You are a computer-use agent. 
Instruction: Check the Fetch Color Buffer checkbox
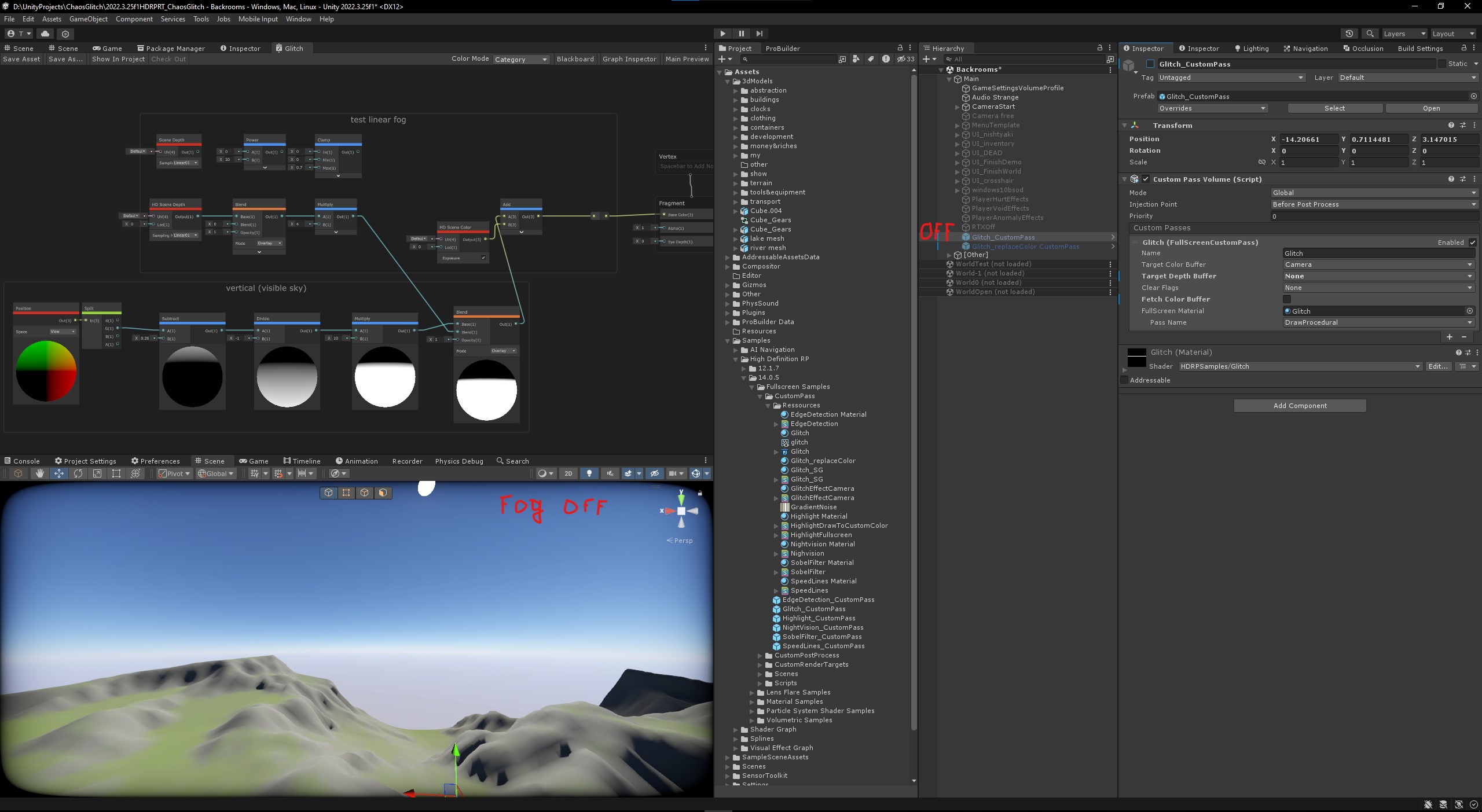click(1287, 299)
